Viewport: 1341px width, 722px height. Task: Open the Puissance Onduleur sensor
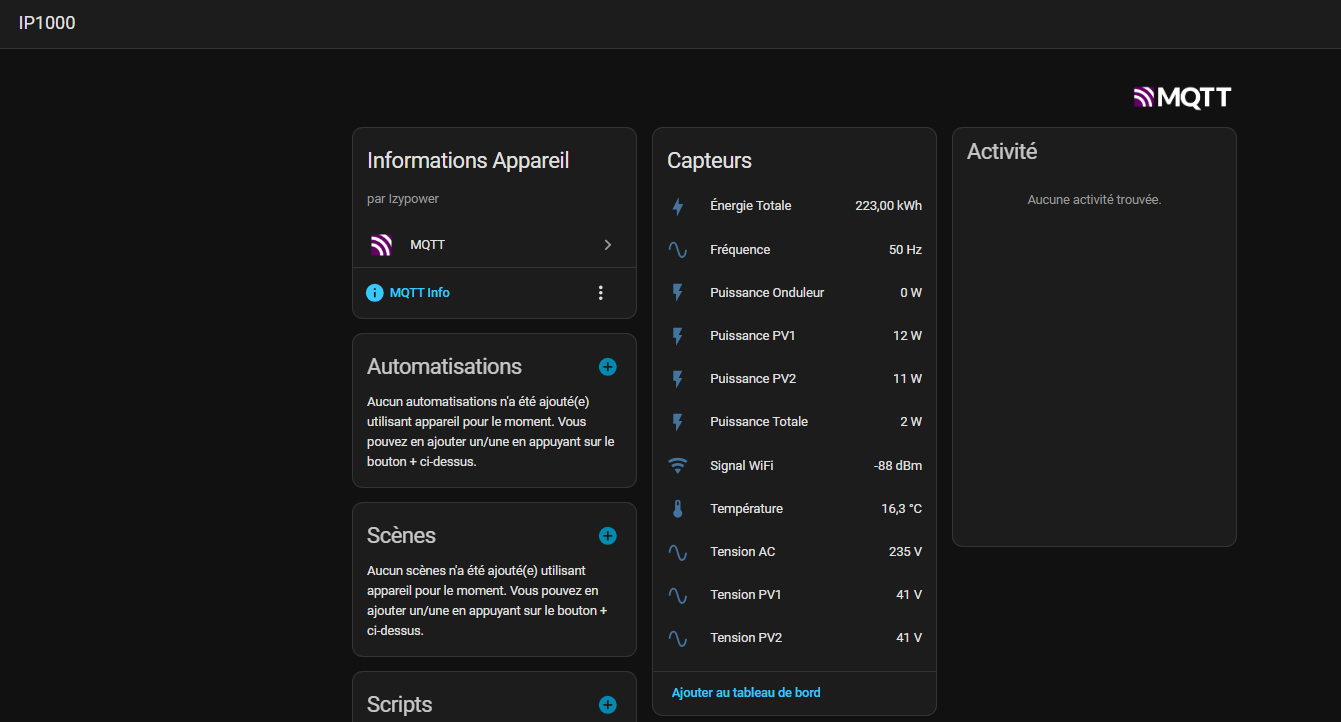point(766,293)
